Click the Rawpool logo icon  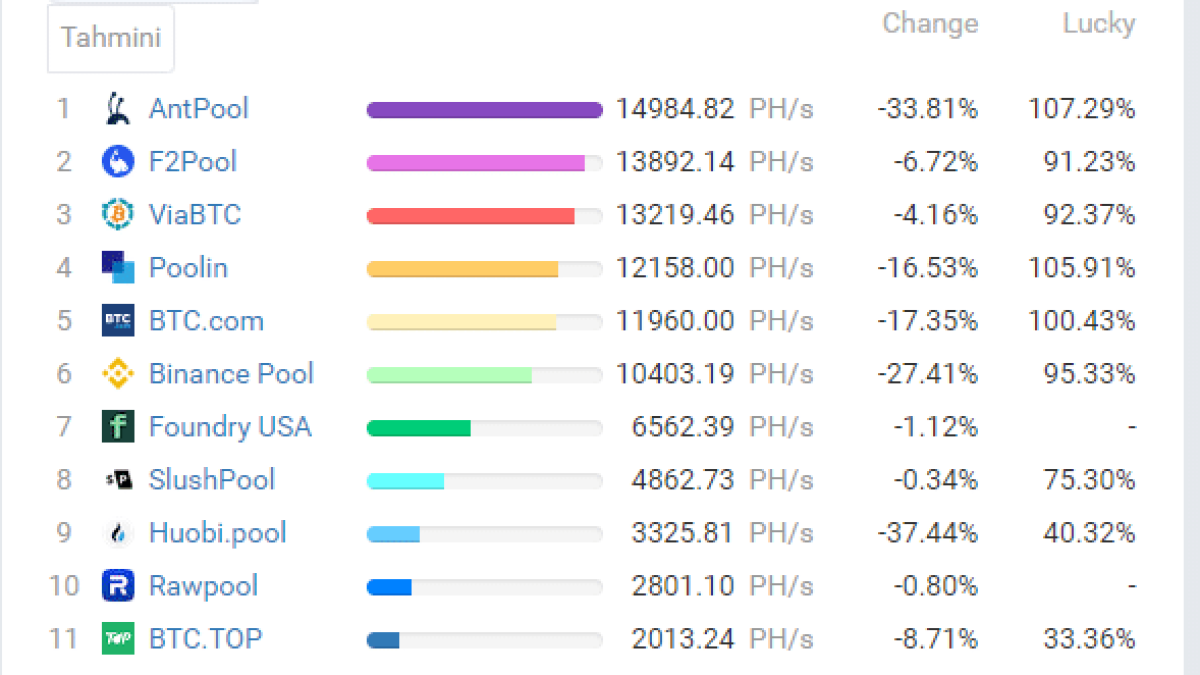click(118, 586)
